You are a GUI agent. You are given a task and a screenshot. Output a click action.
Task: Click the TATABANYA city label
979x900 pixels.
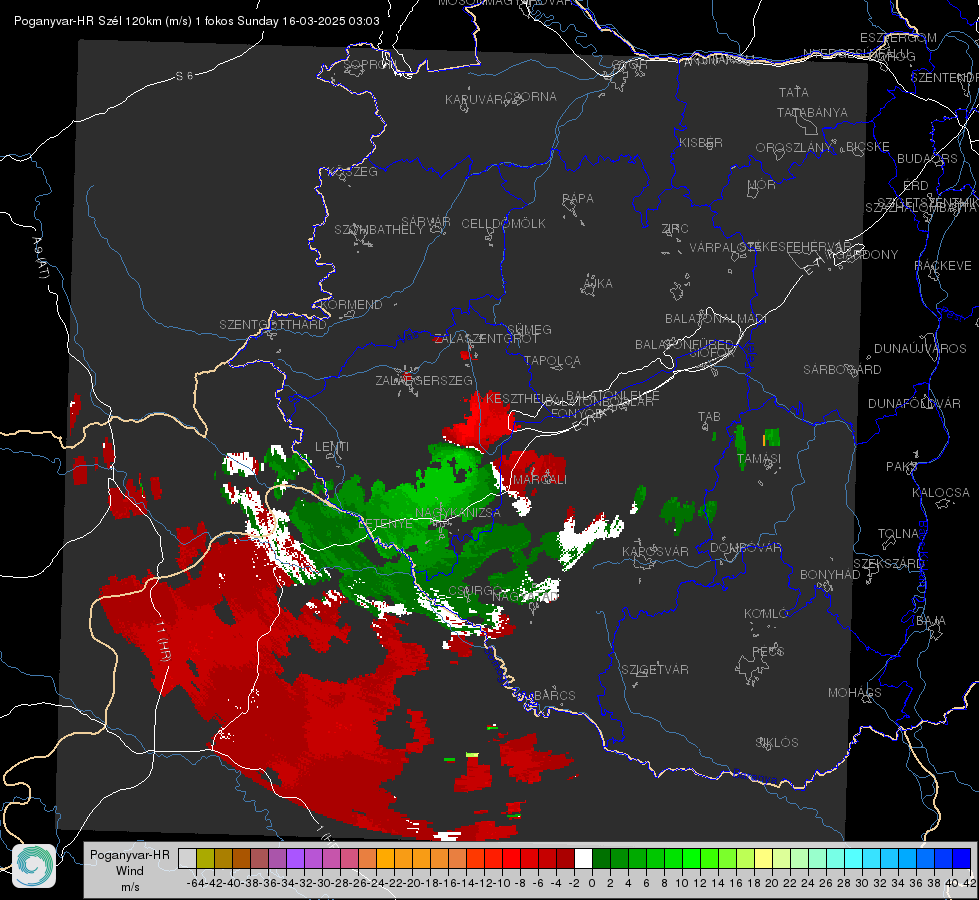point(812,113)
